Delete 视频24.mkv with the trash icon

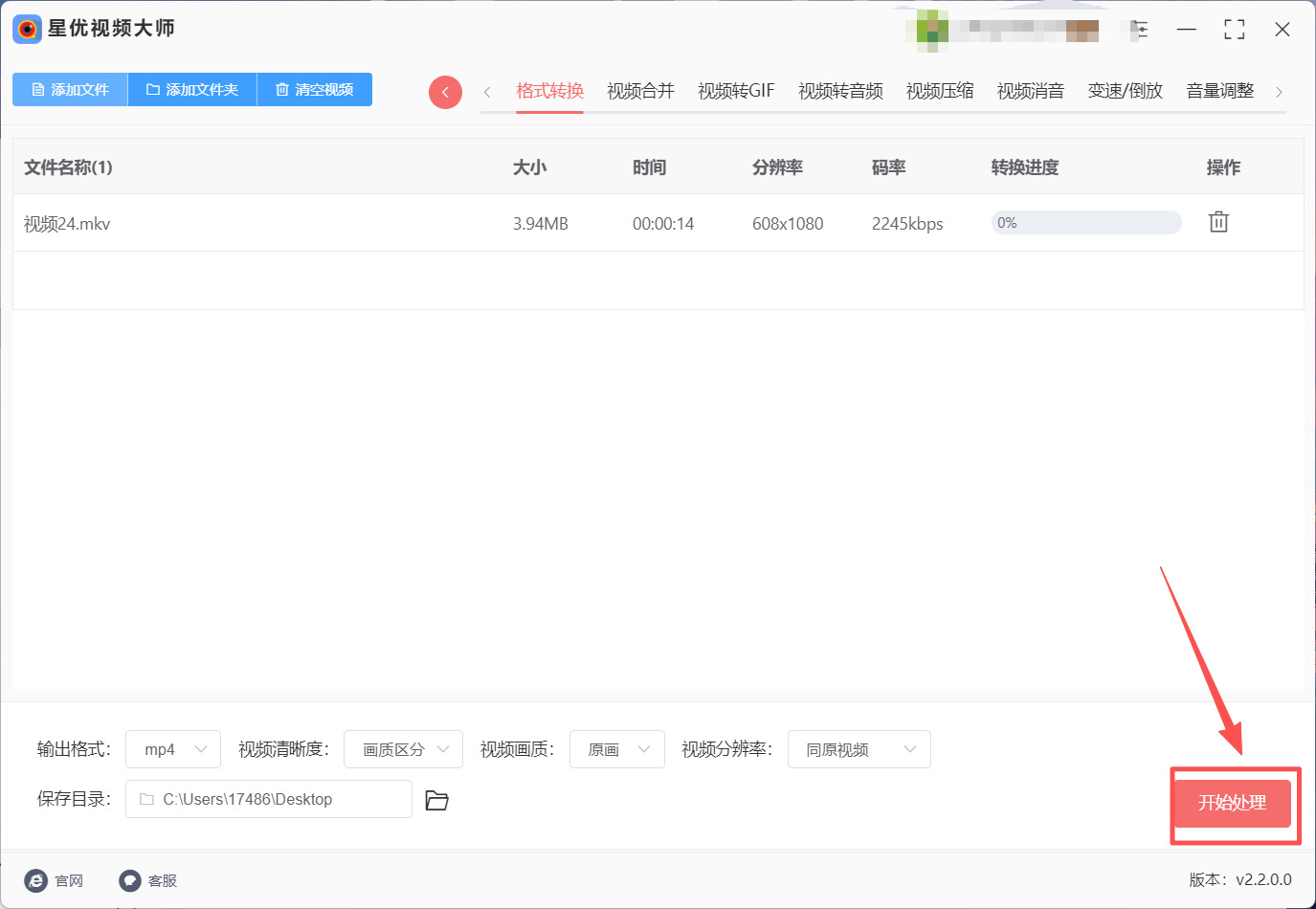click(x=1218, y=222)
